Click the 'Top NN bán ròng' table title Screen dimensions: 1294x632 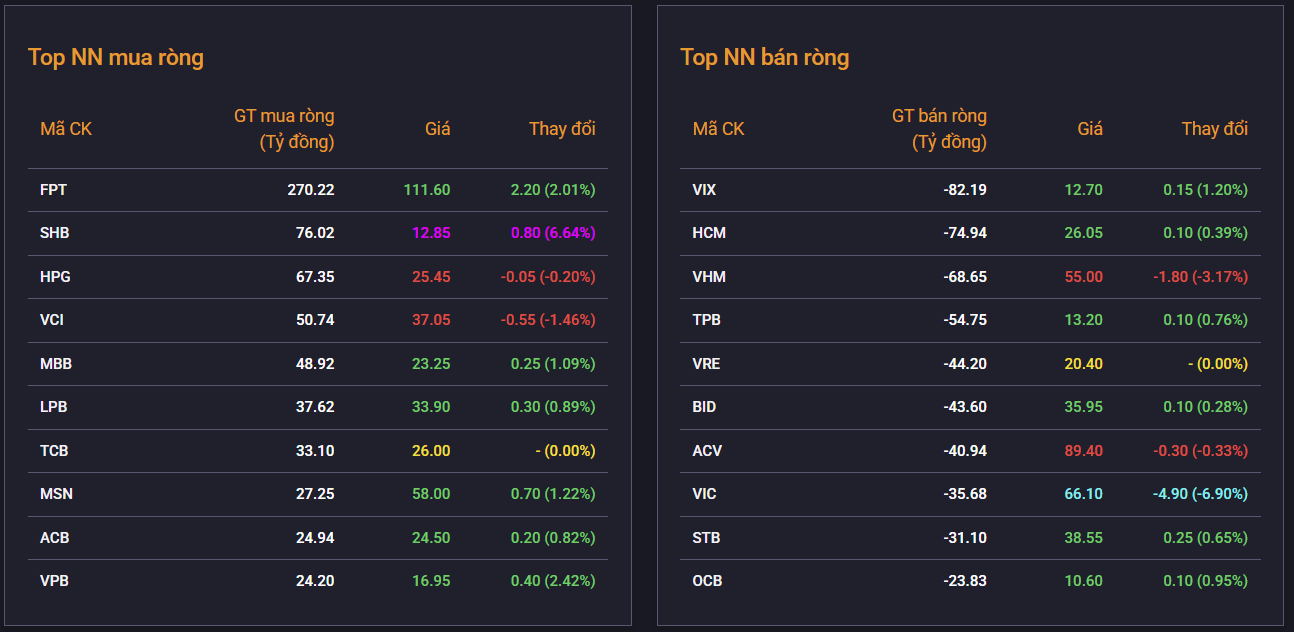(765, 57)
